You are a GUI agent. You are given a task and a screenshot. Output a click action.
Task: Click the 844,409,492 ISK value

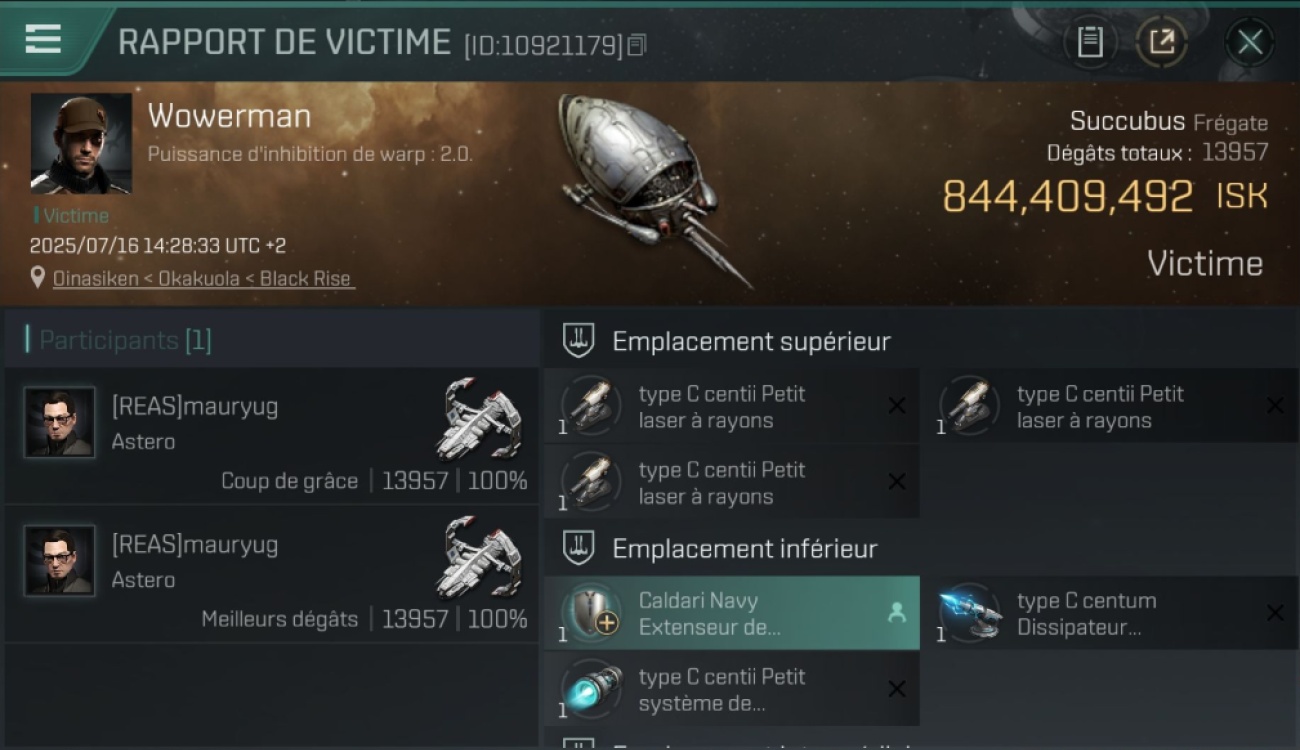tap(1105, 196)
